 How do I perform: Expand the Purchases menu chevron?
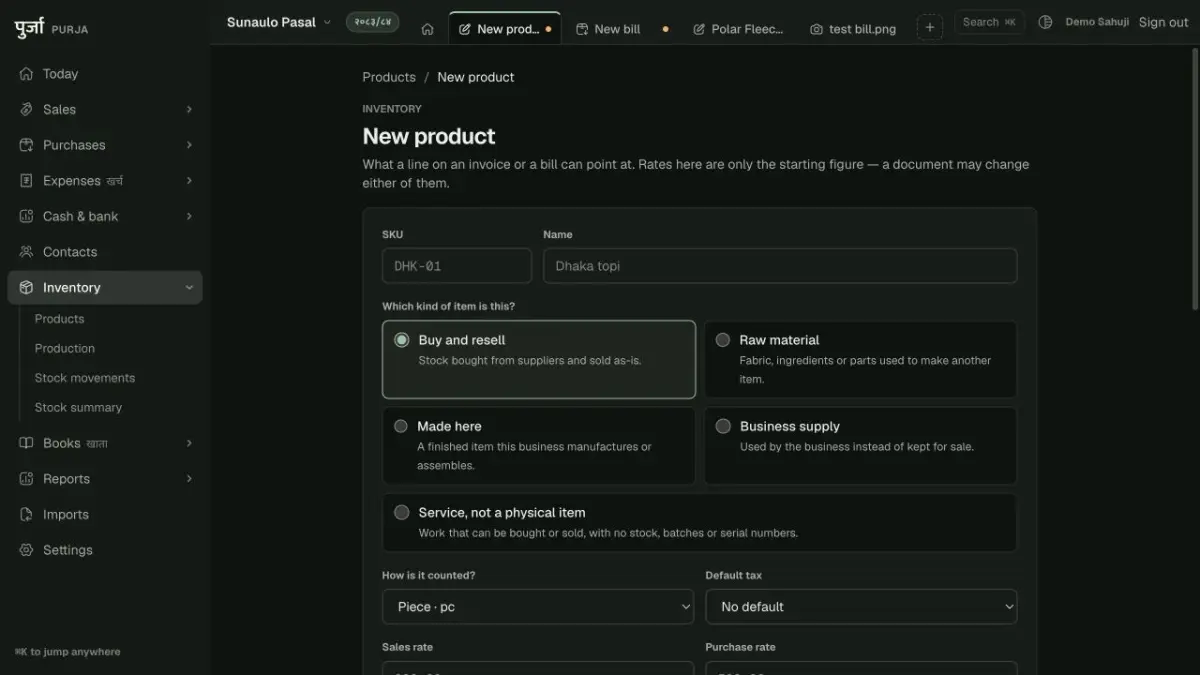click(189, 145)
